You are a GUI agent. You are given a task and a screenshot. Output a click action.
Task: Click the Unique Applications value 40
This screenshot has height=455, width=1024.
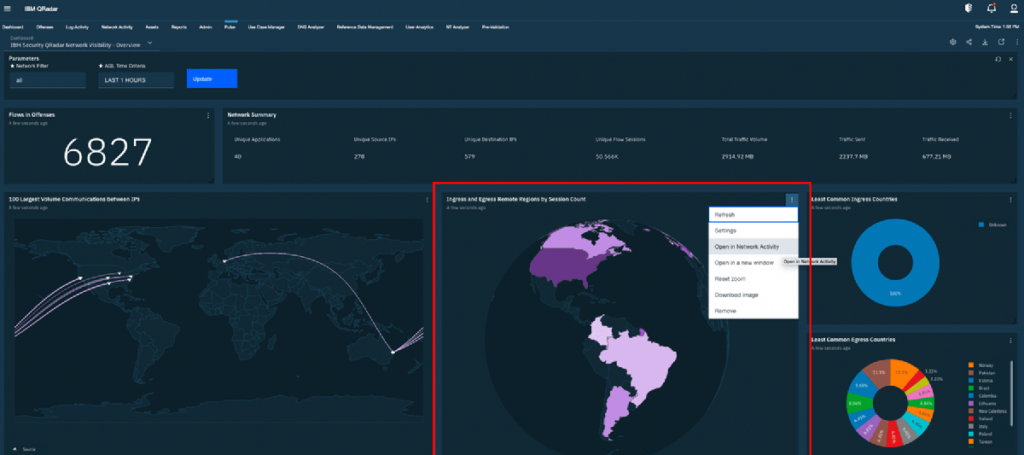[x=237, y=157]
